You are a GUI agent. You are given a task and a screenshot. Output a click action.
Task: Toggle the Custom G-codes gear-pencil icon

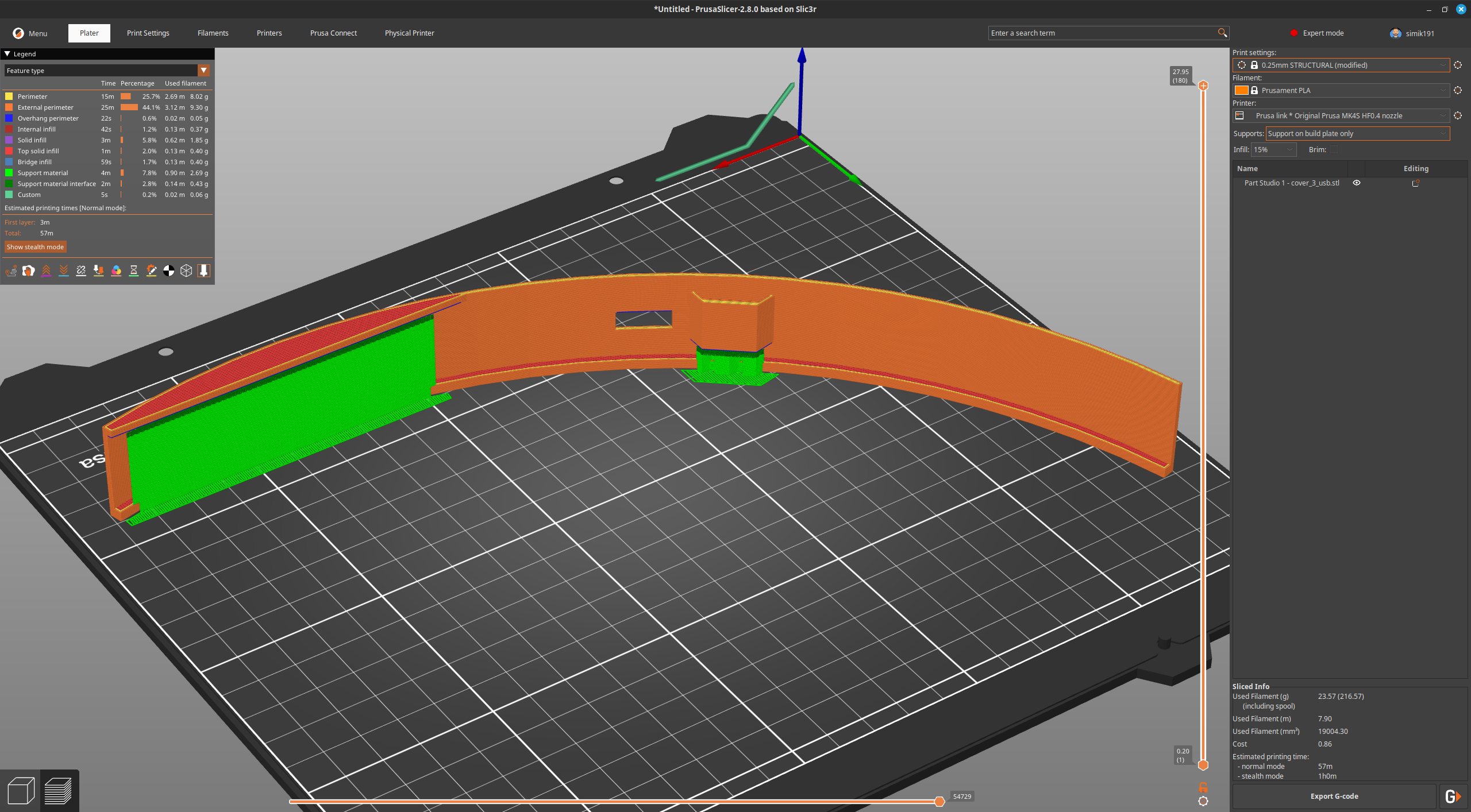coord(151,271)
